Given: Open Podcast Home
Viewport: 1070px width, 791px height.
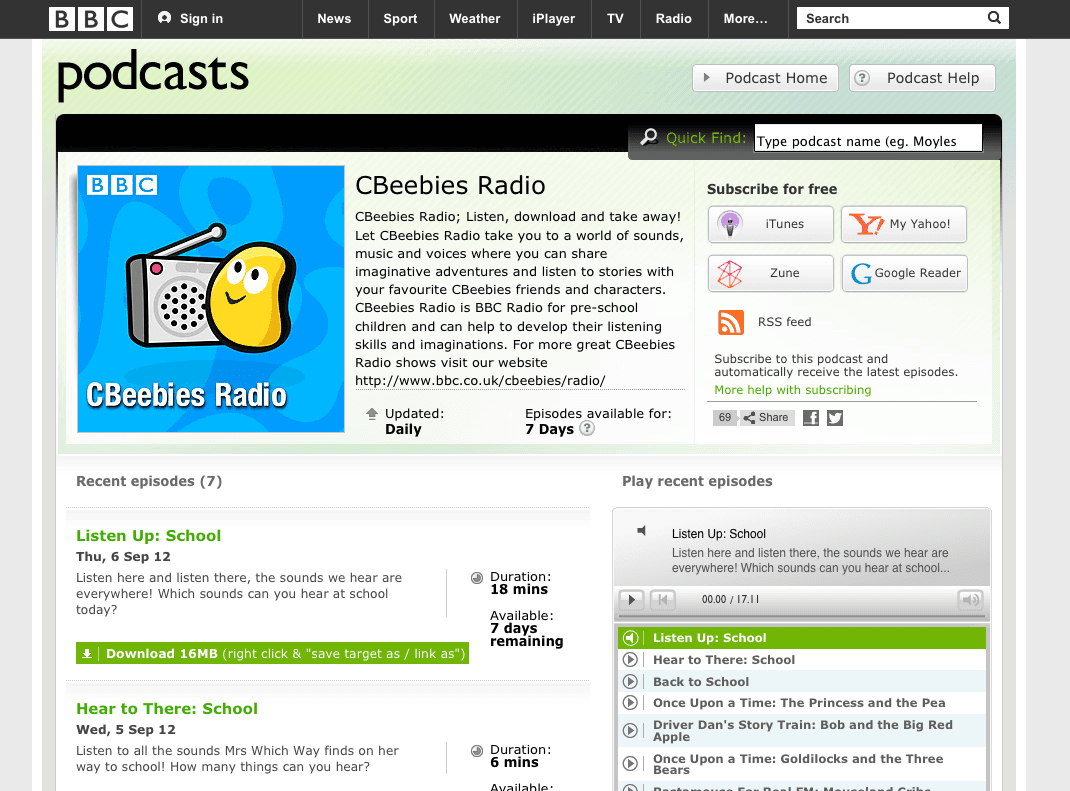Looking at the screenshot, I should (765, 78).
